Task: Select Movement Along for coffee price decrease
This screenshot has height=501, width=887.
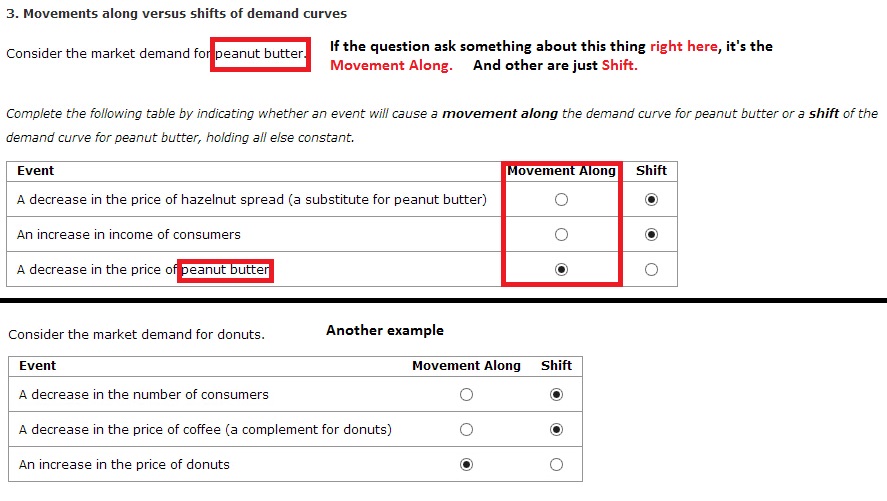Action: (466, 430)
